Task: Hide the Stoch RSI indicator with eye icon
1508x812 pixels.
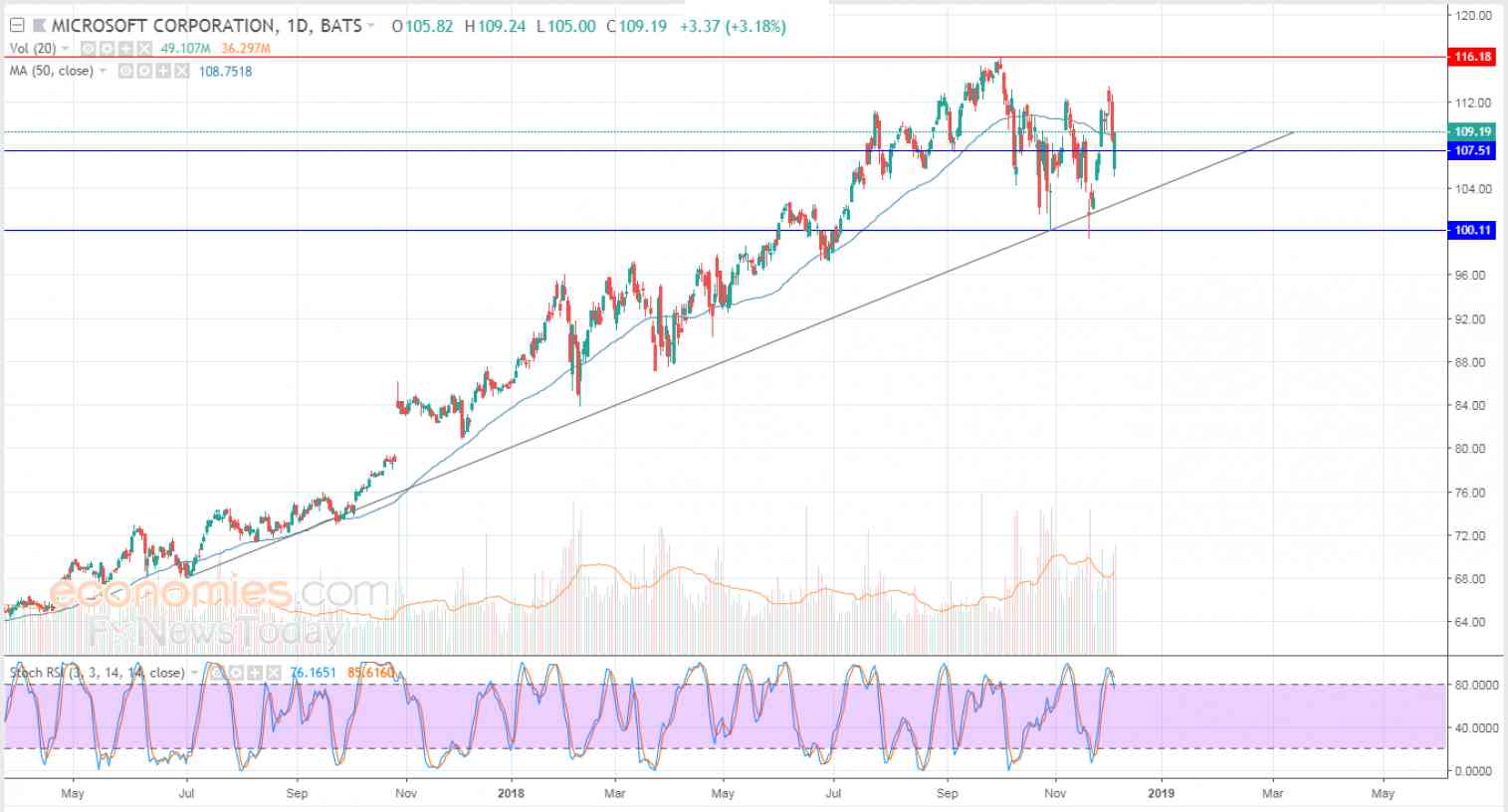Action: [x=217, y=673]
